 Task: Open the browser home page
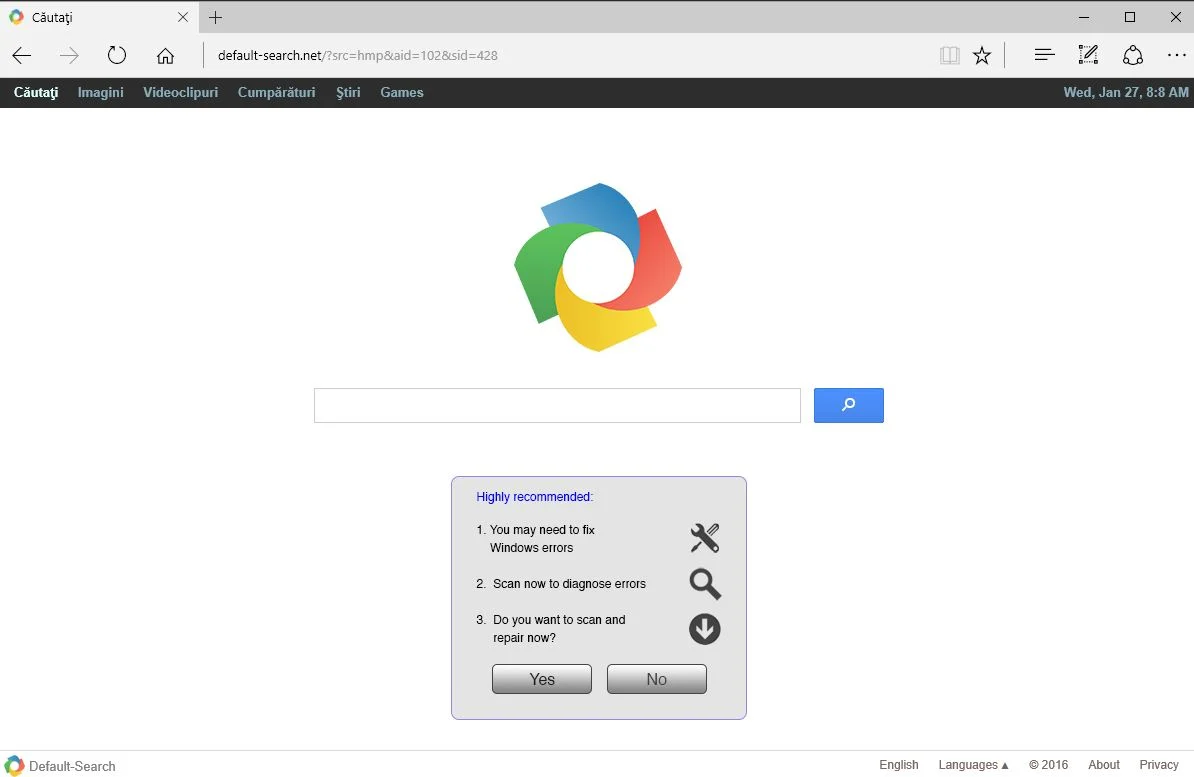point(165,56)
